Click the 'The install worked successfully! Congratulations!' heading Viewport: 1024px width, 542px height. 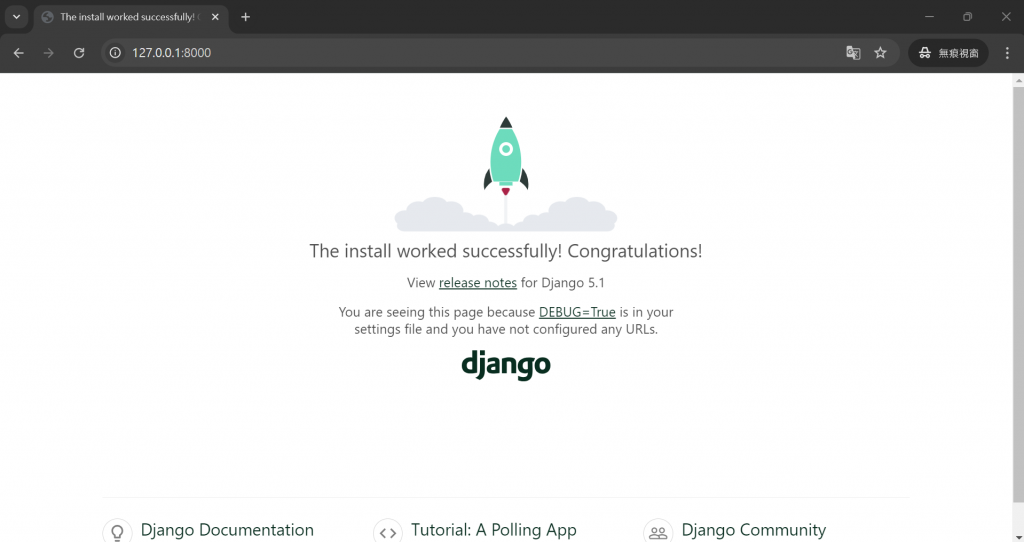pyautogui.click(x=506, y=251)
